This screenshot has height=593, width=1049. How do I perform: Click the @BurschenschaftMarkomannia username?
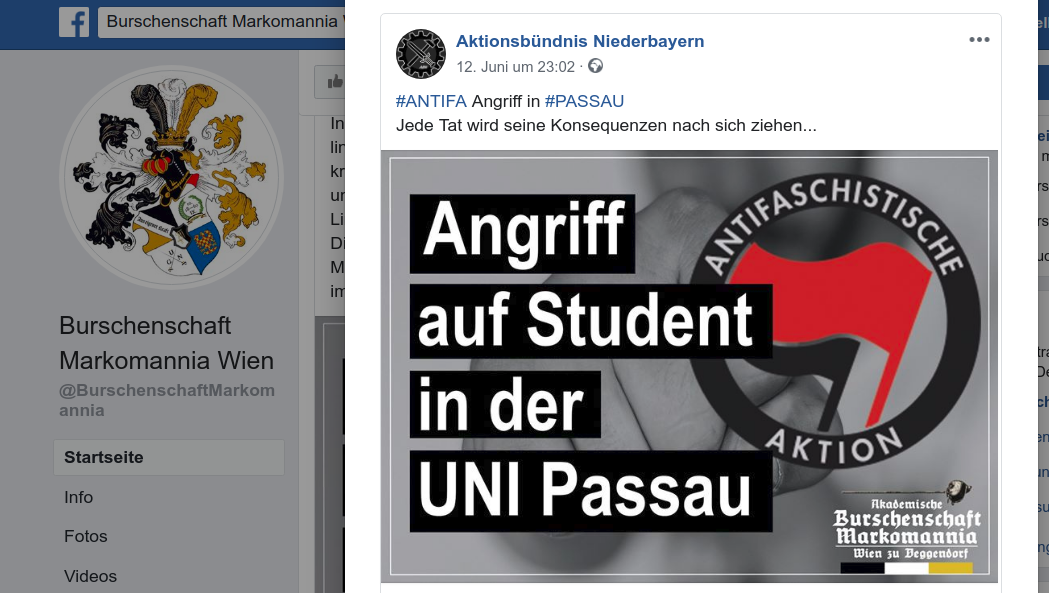[167, 400]
